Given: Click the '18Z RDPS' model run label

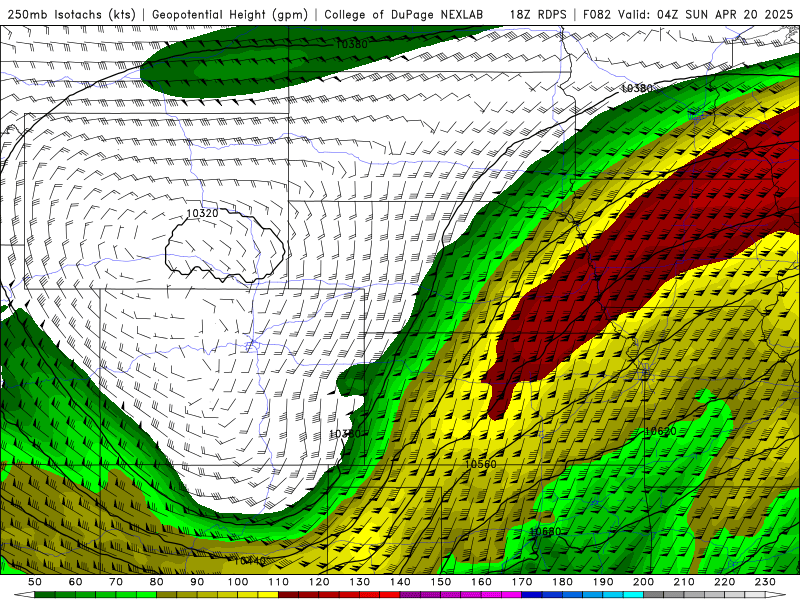Looking at the screenshot, I should click(538, 14).
